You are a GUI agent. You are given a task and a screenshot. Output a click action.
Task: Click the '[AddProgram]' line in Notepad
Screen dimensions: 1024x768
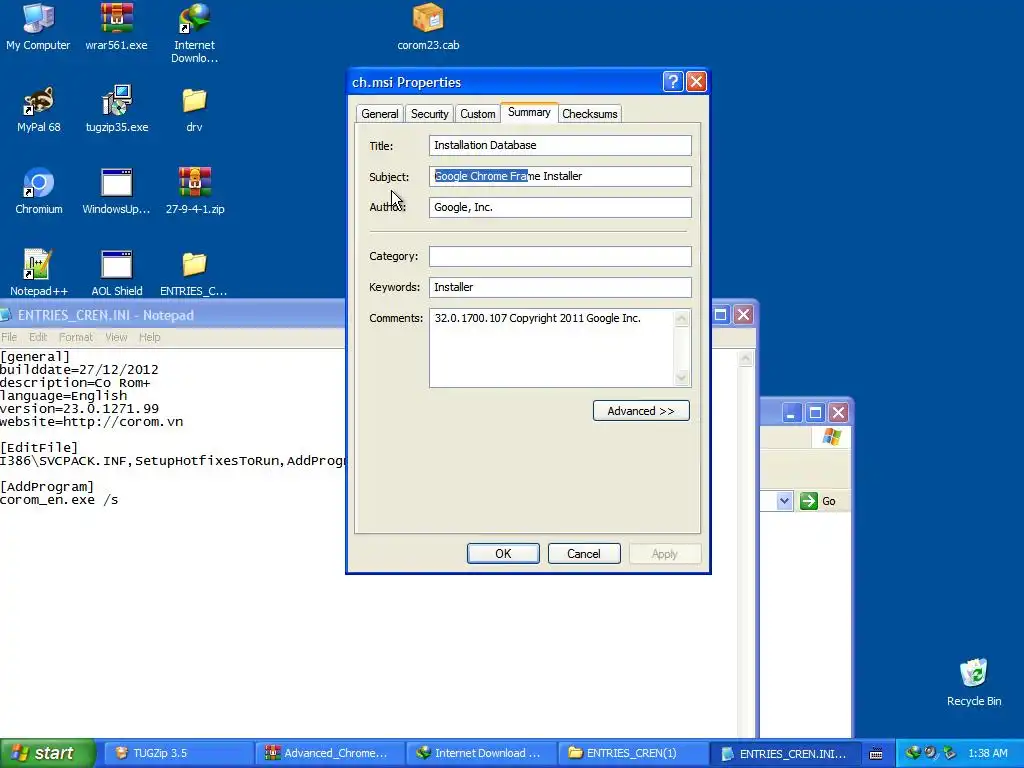47,487
